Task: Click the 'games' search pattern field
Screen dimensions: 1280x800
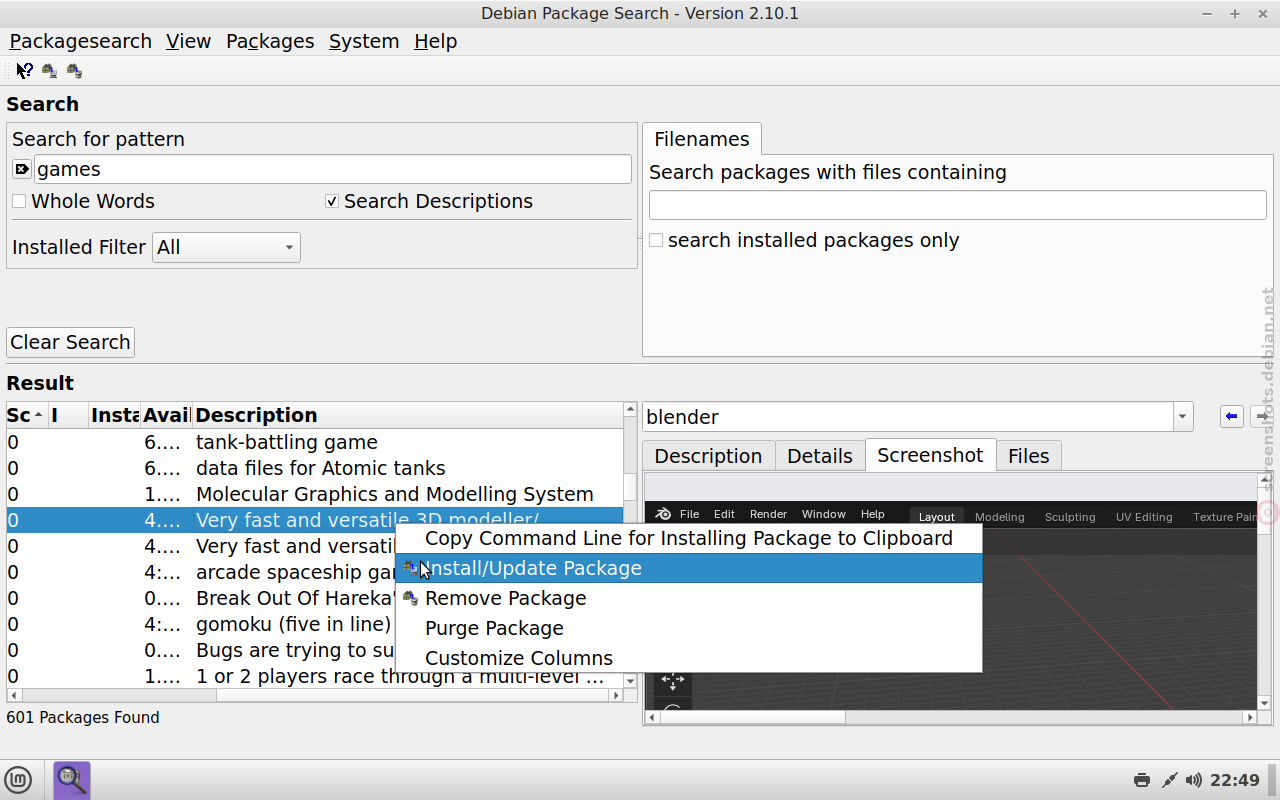Action: point(333,169)
